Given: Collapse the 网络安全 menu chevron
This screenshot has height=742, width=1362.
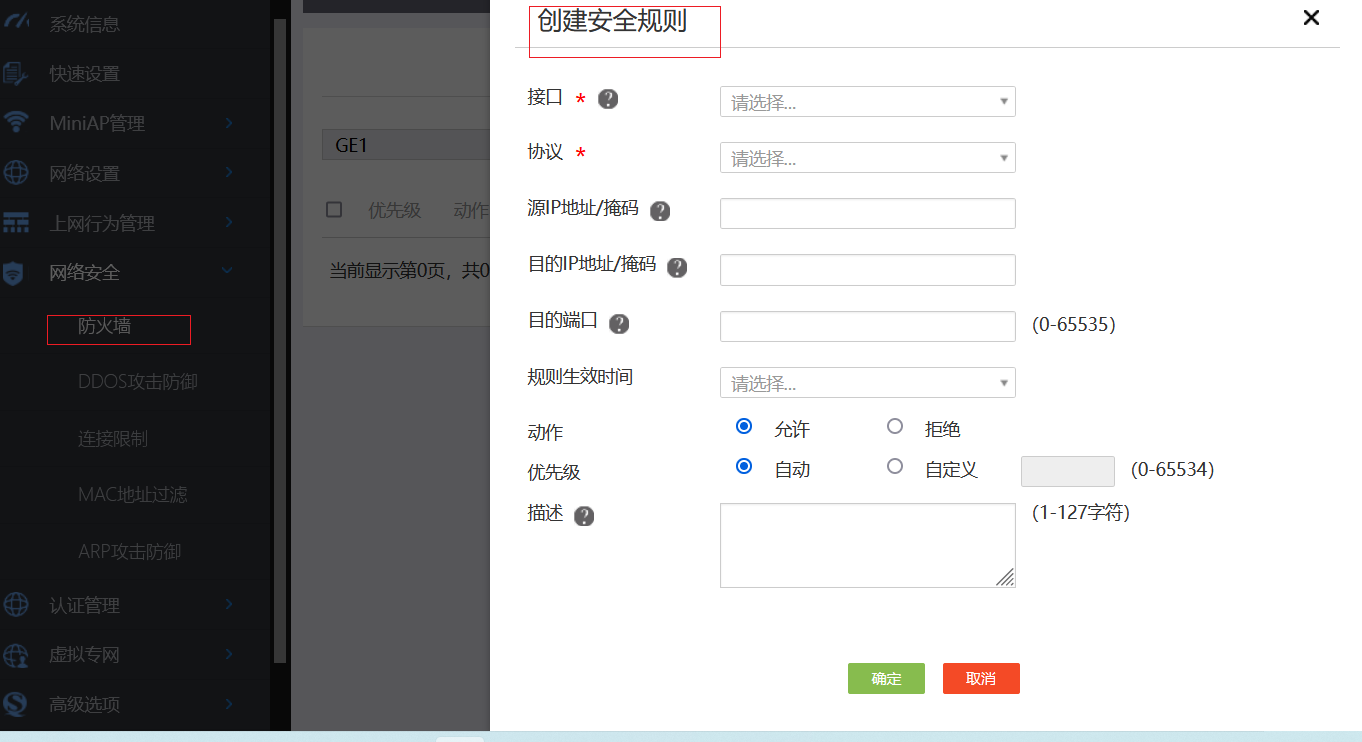Looking at the screenshot, I should point(228,271).
